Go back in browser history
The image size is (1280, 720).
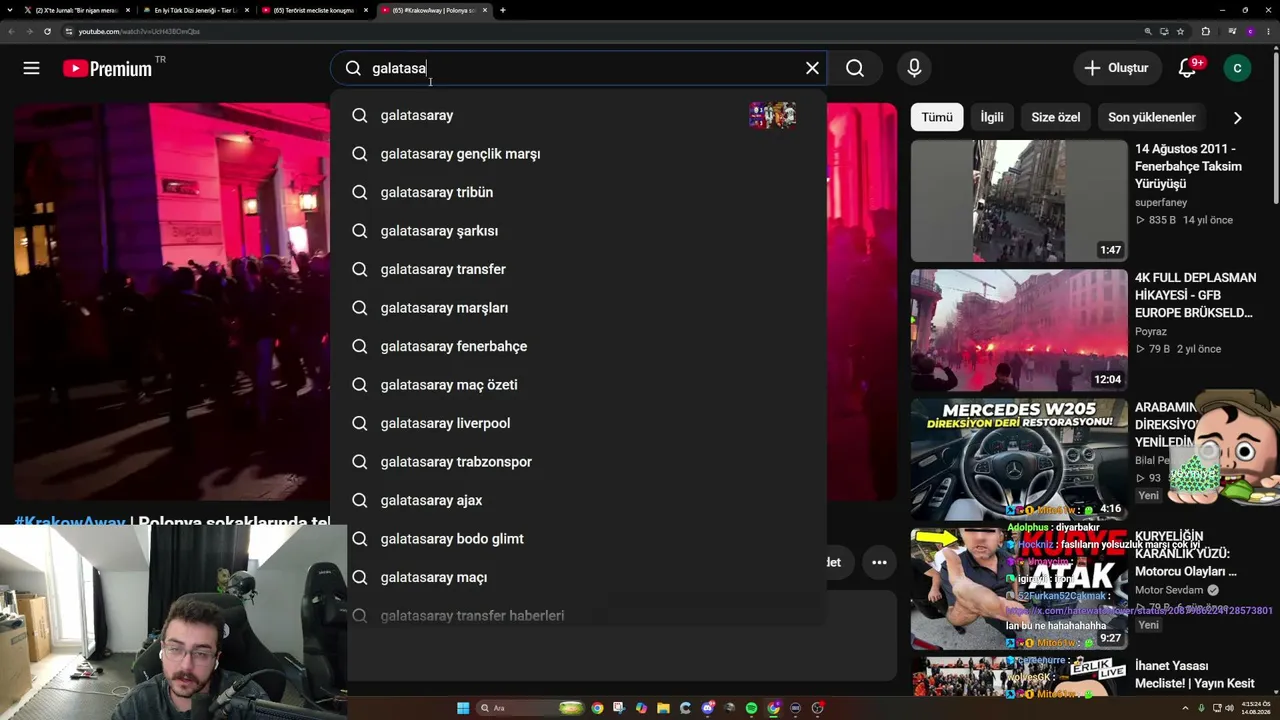click(x=10, y=31)
